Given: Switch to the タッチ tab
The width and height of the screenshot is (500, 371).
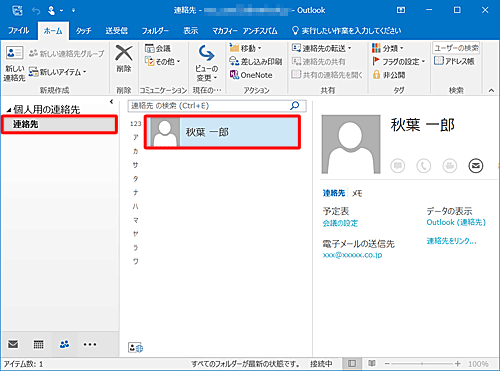Looking at the screenshot, I should [x=83, y=31].
